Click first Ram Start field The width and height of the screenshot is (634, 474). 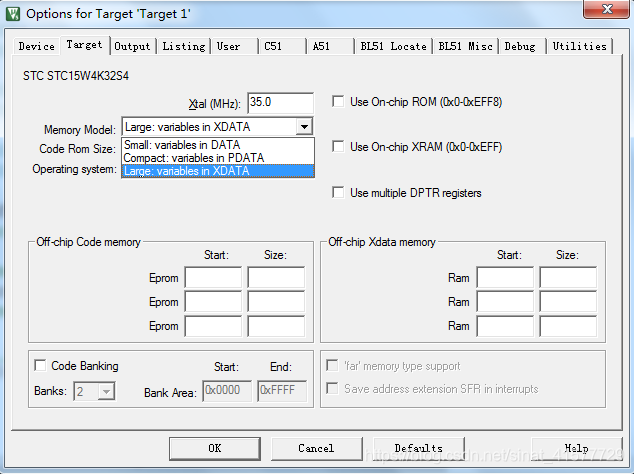click(x=505, y=278)
